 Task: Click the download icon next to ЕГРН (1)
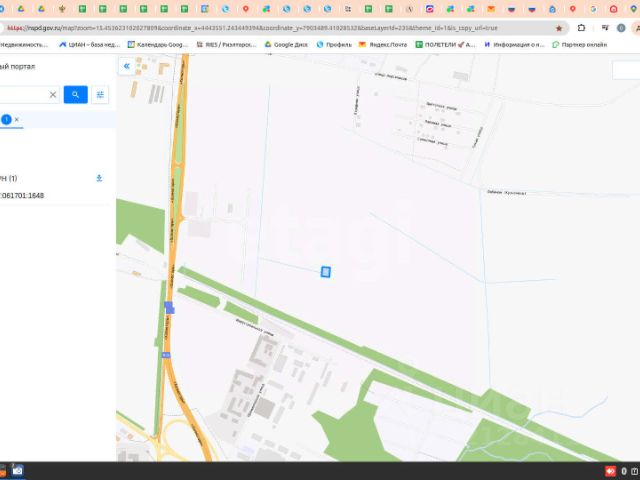click(99, 178)
